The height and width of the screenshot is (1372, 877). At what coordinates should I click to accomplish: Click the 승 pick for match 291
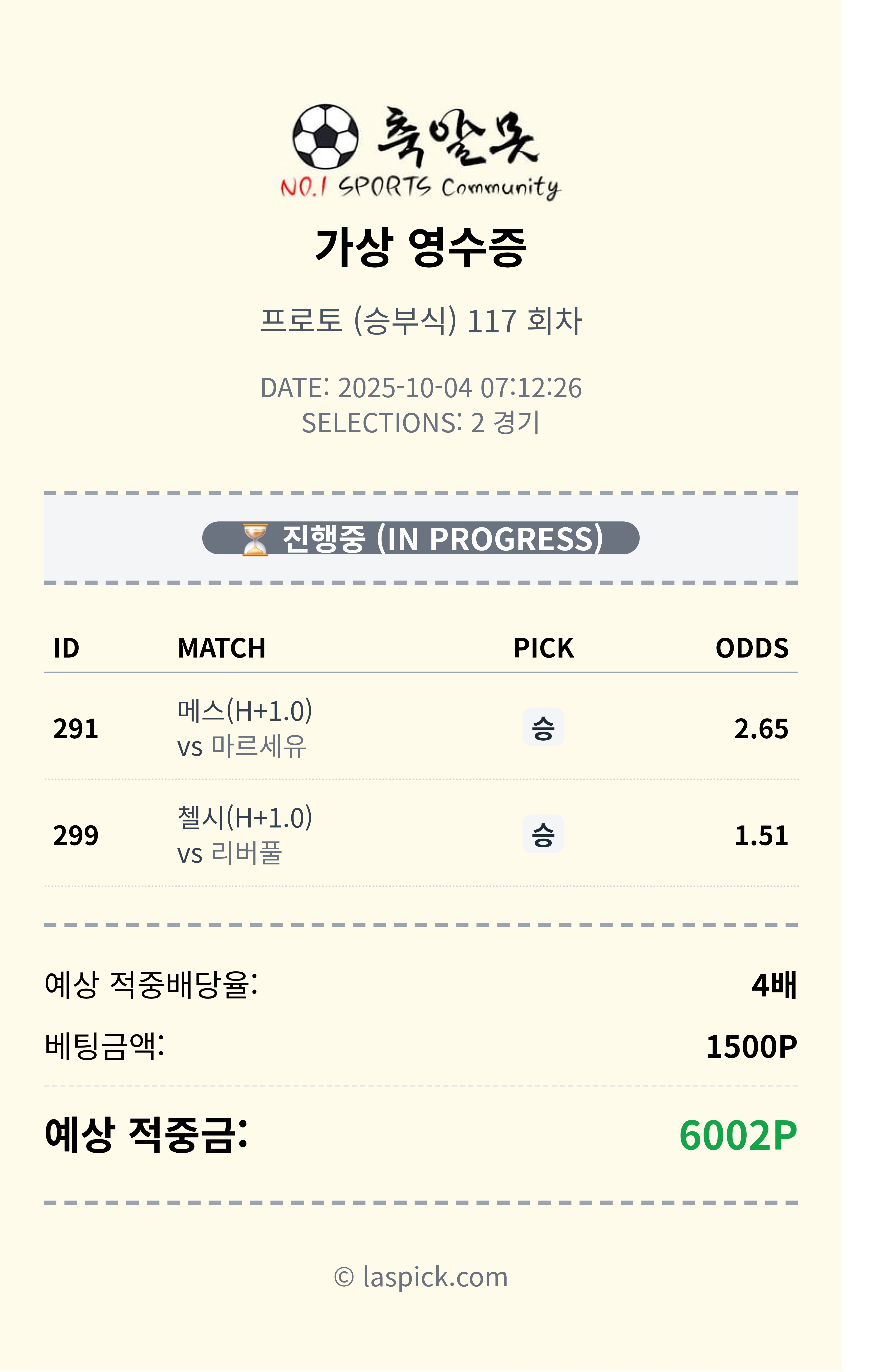543,727
